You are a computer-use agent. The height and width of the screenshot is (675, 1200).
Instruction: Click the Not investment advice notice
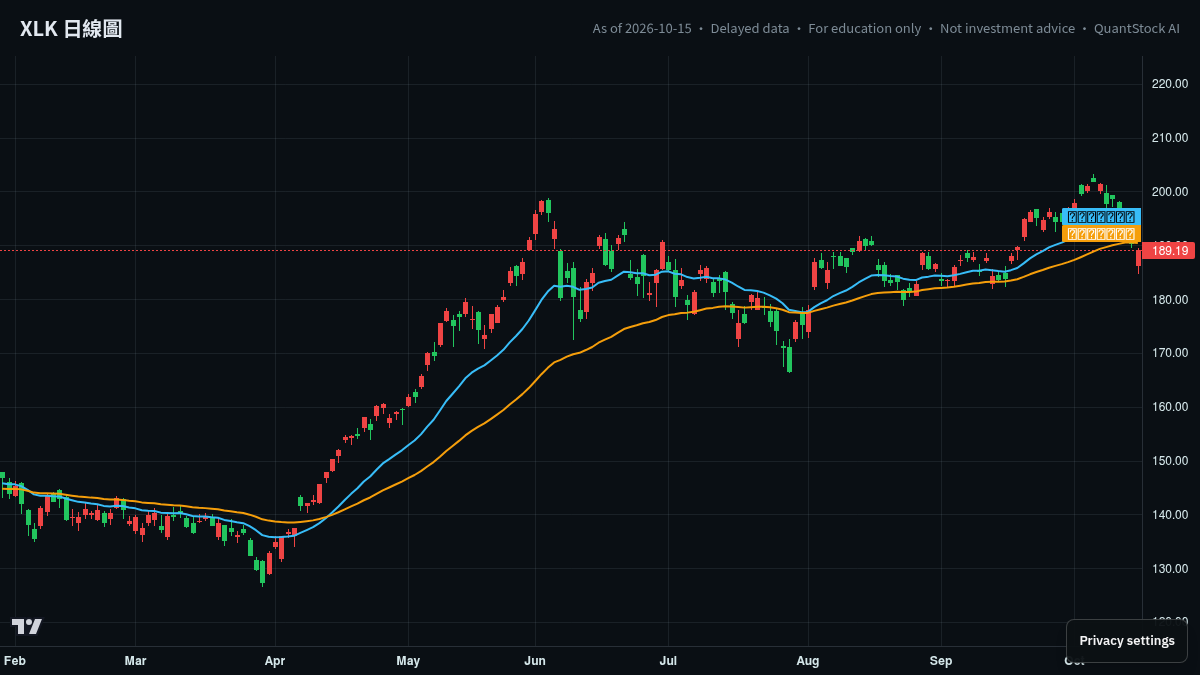click(1007, 29)
